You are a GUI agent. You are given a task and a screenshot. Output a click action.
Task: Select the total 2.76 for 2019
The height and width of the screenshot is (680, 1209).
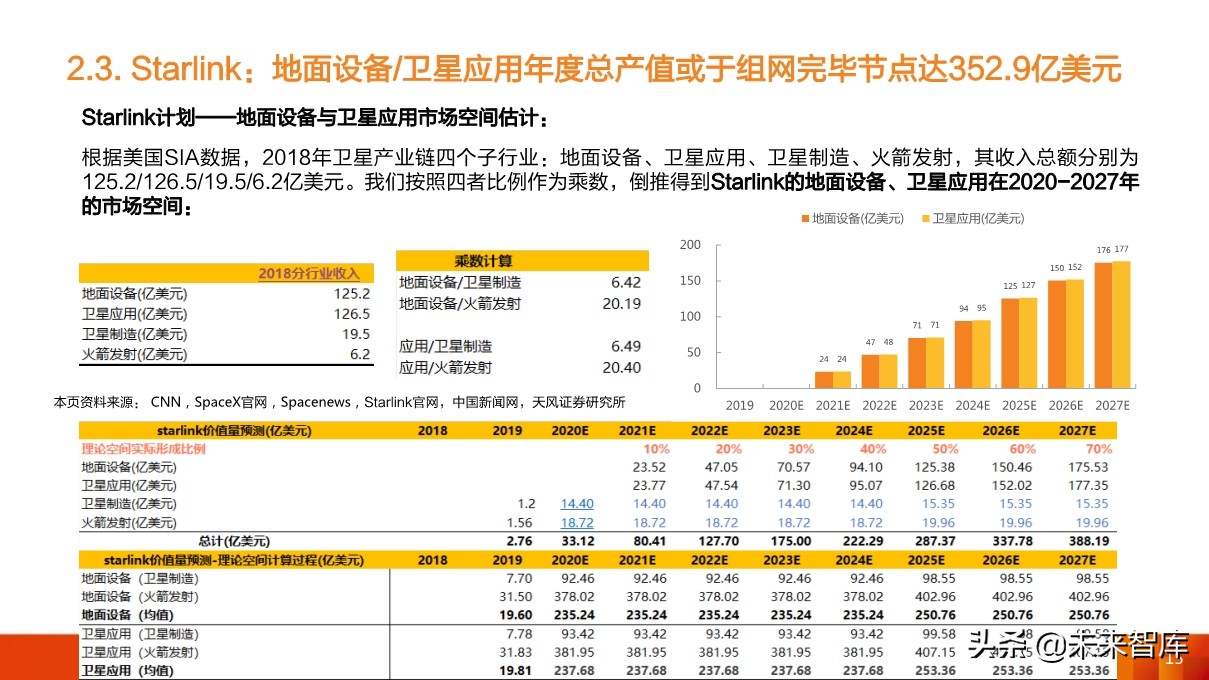518,540
